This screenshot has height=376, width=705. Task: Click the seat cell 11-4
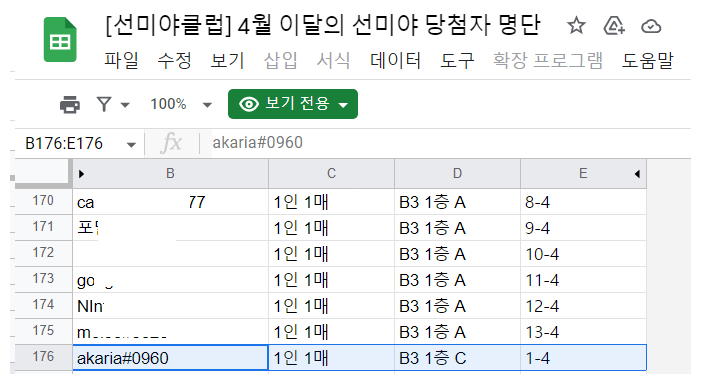(x=583, y=280)
